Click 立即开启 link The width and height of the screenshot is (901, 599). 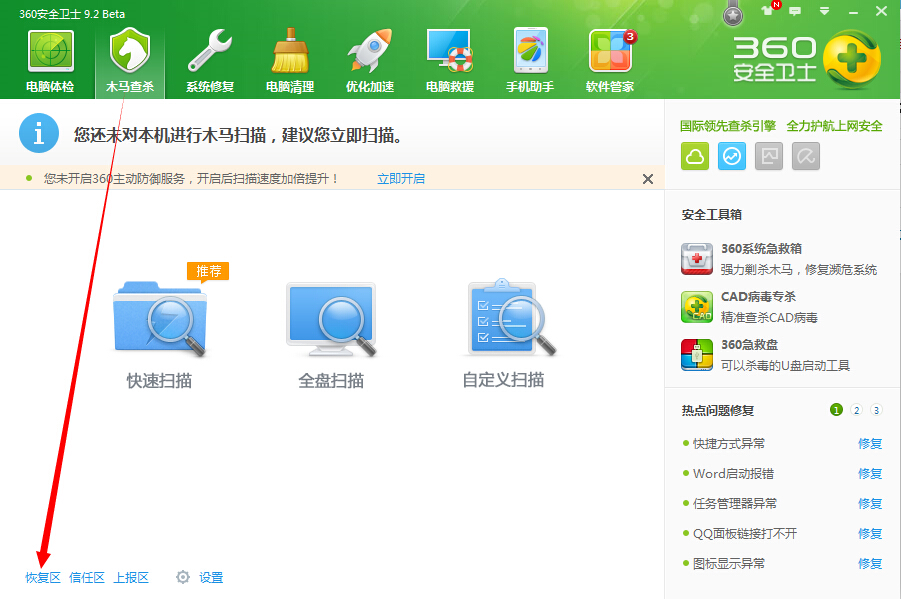point(401,179)
